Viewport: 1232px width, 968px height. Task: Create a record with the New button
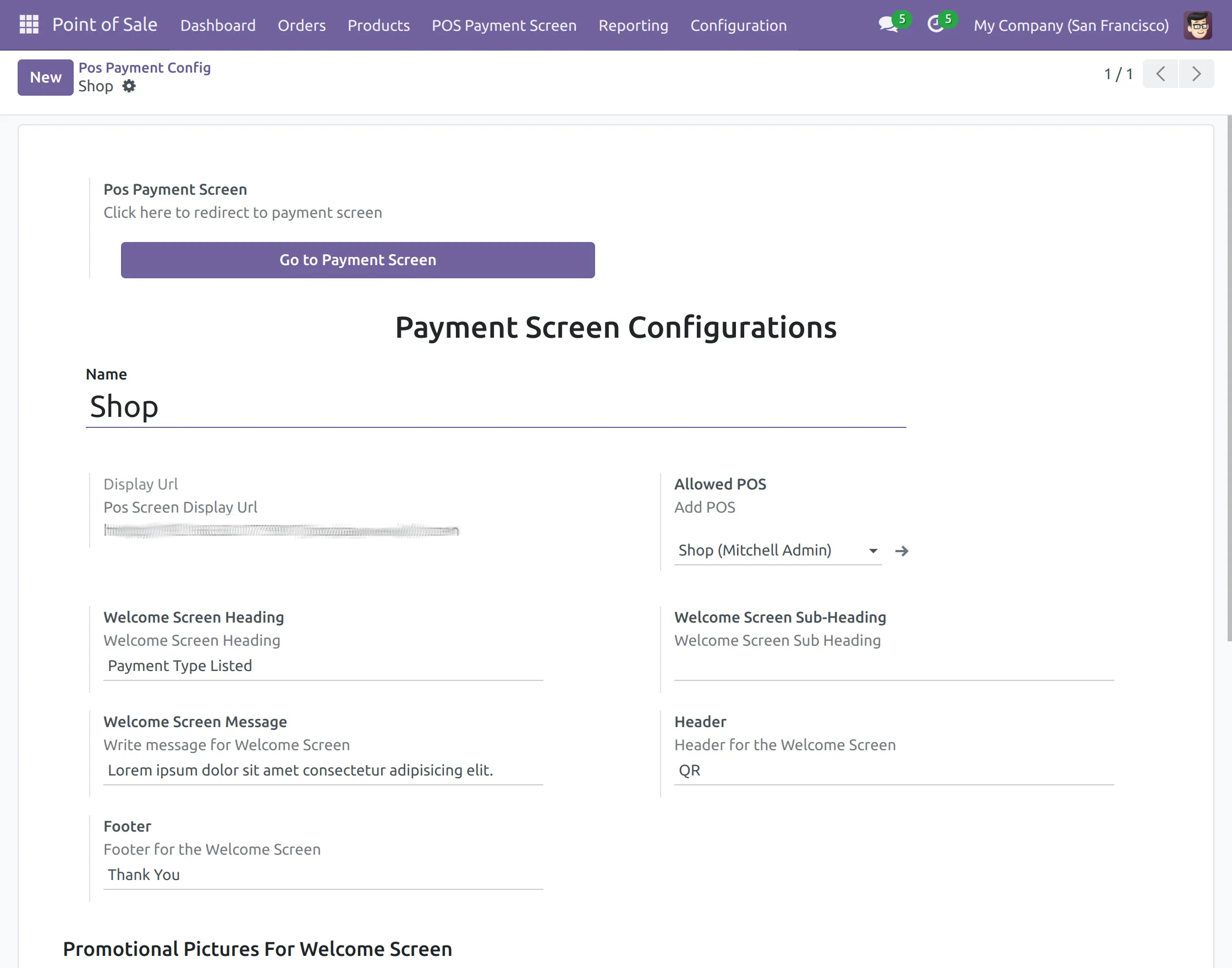click(x=45, y=77)
